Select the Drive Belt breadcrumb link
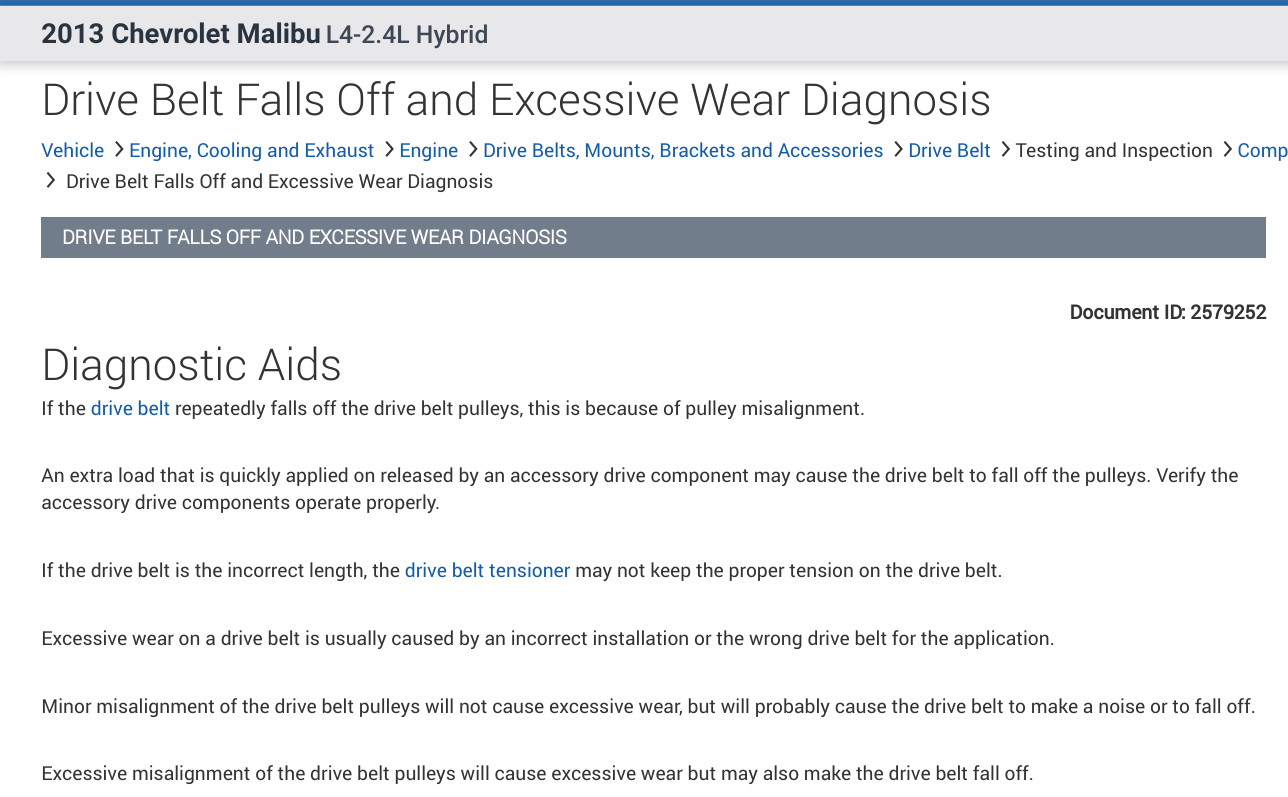Screen dimensions: 1288x797 point(949,150)
